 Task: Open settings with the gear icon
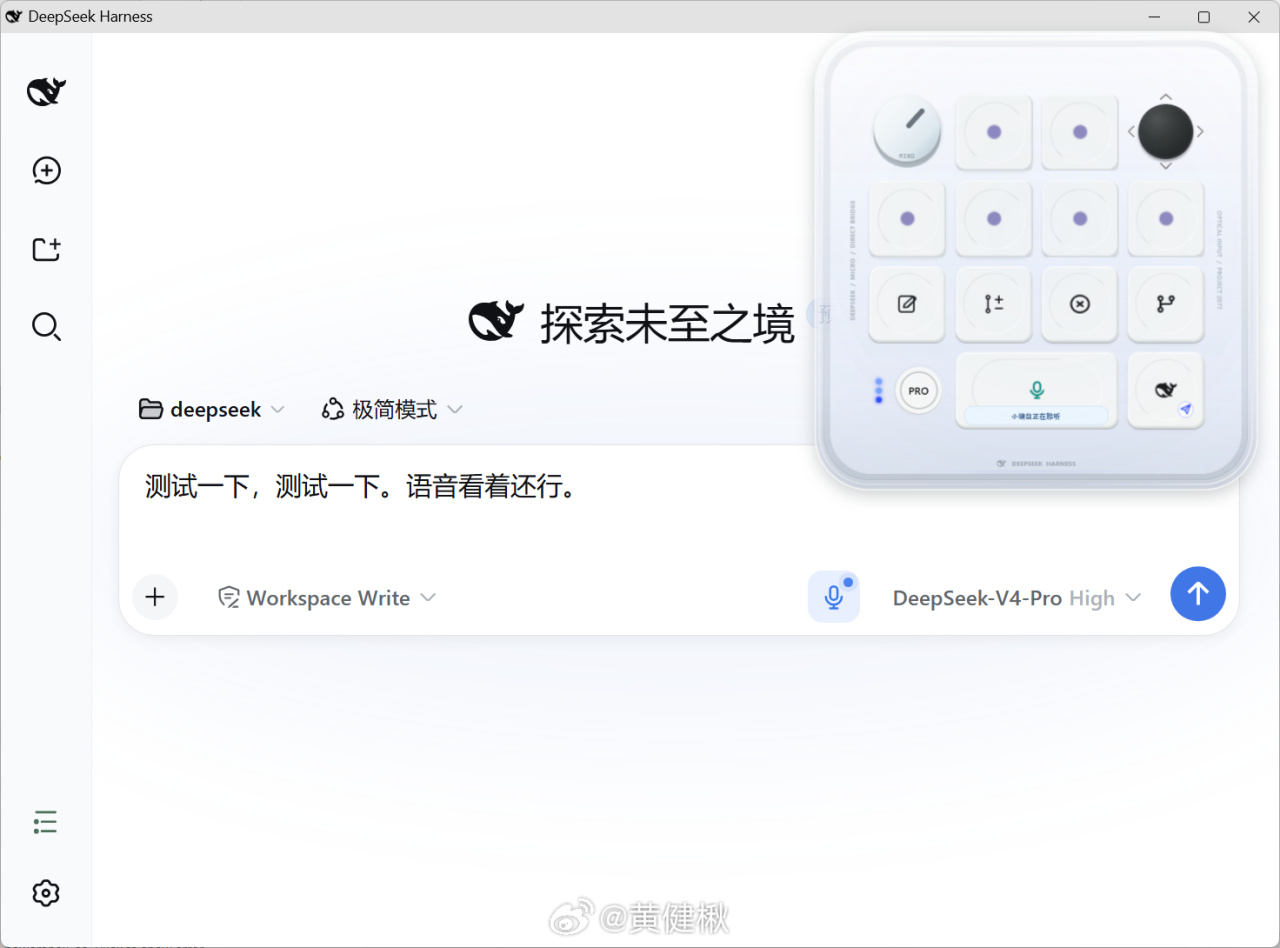point(46,893)
